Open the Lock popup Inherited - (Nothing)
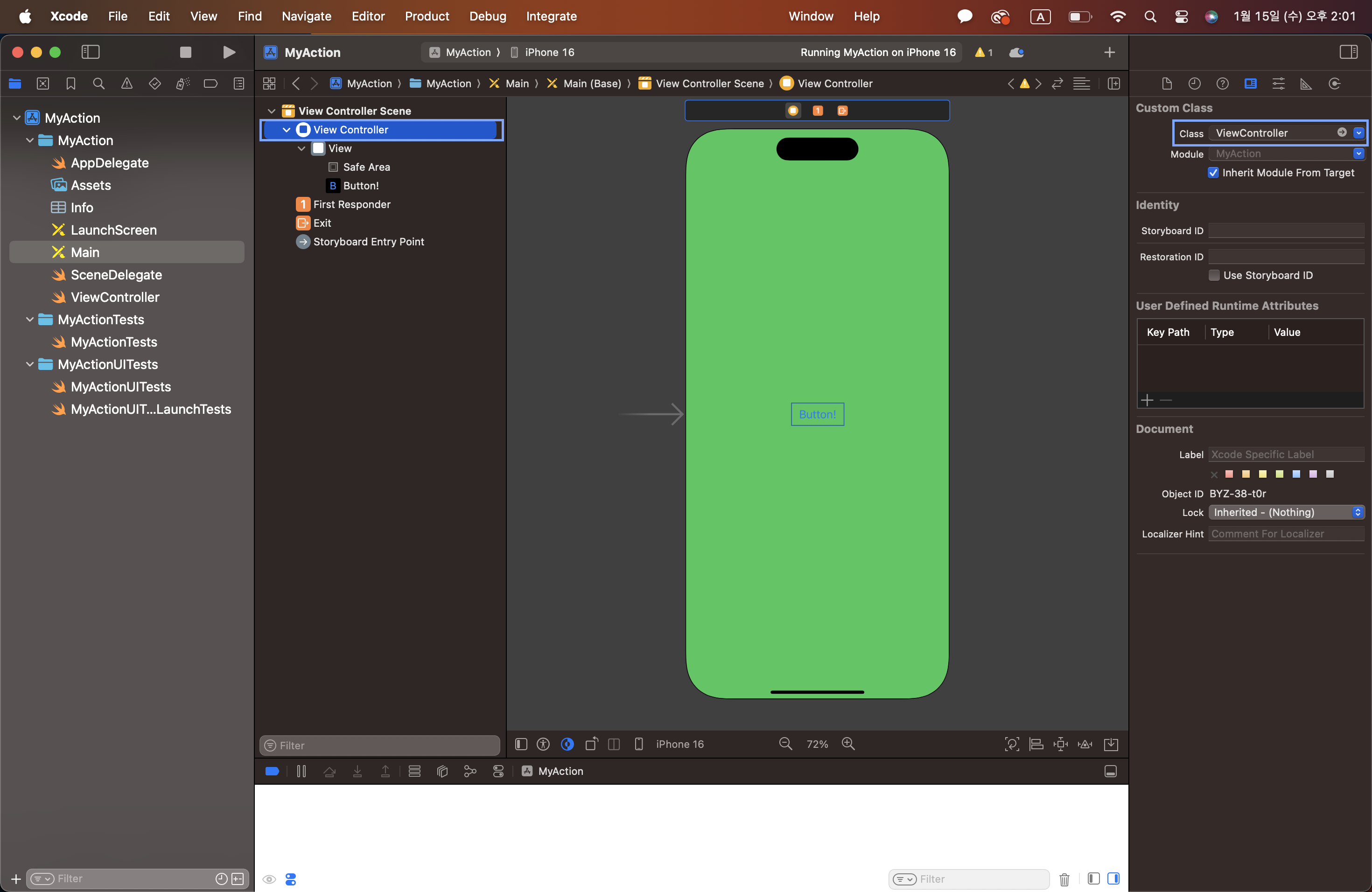The image size is (1372, 892). point(1286,512)
